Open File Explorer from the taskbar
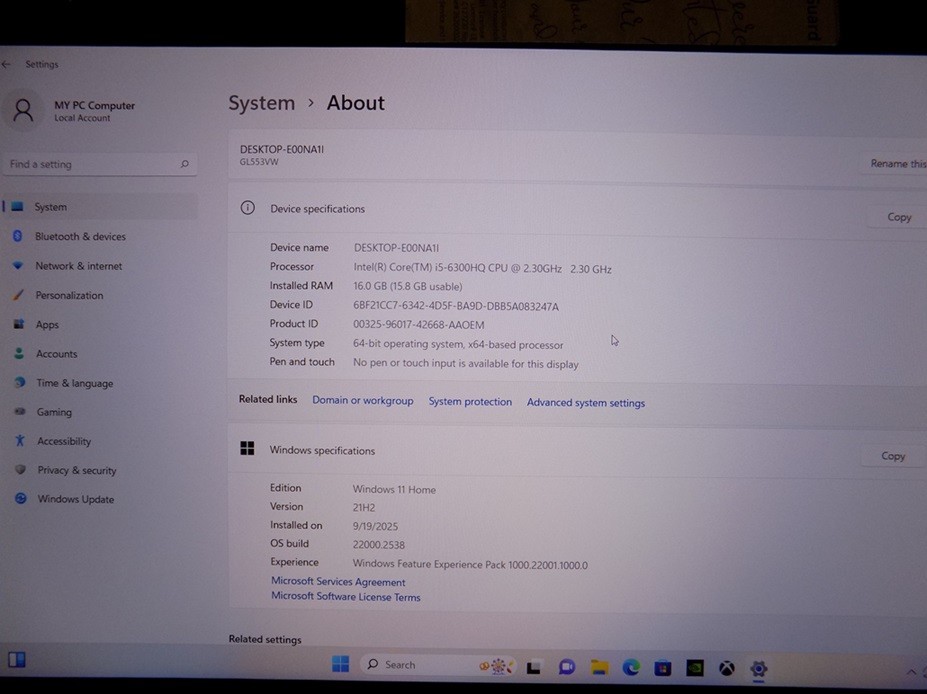Image resolution: width=927 pixels, height=694 pixels. click(x=599, y=667)
